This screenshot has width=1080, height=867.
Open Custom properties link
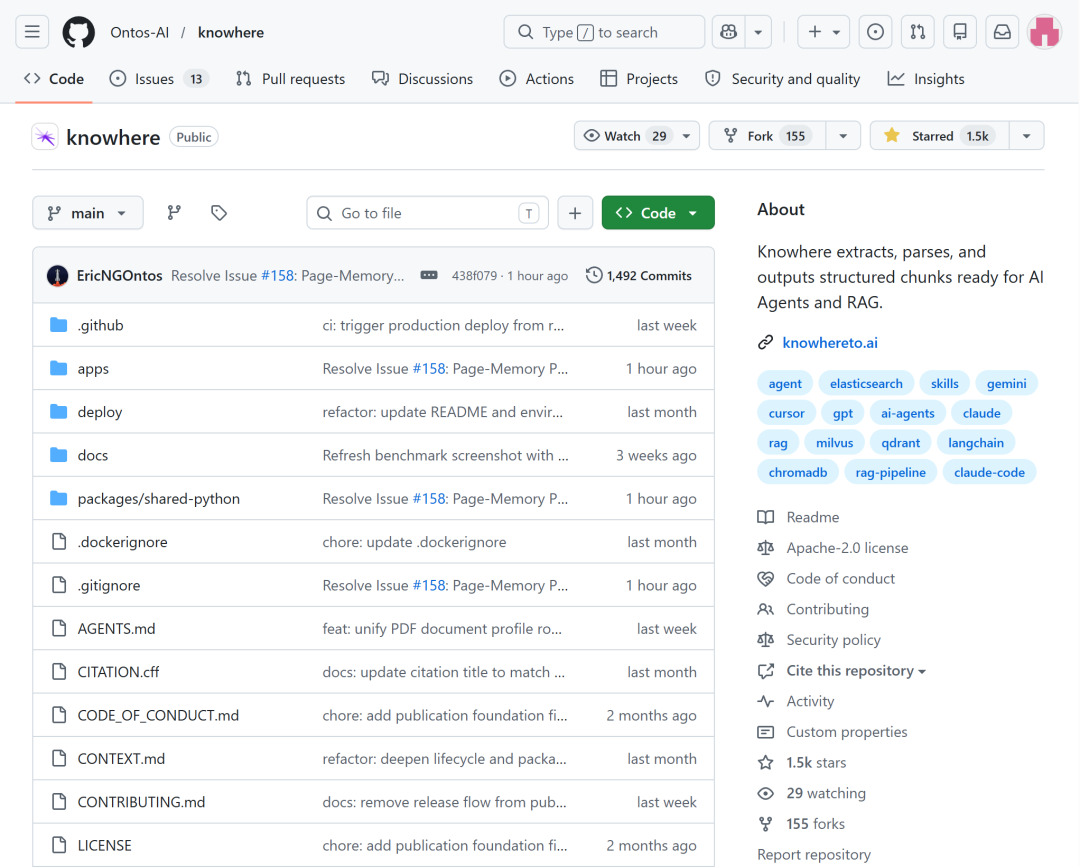847,732
